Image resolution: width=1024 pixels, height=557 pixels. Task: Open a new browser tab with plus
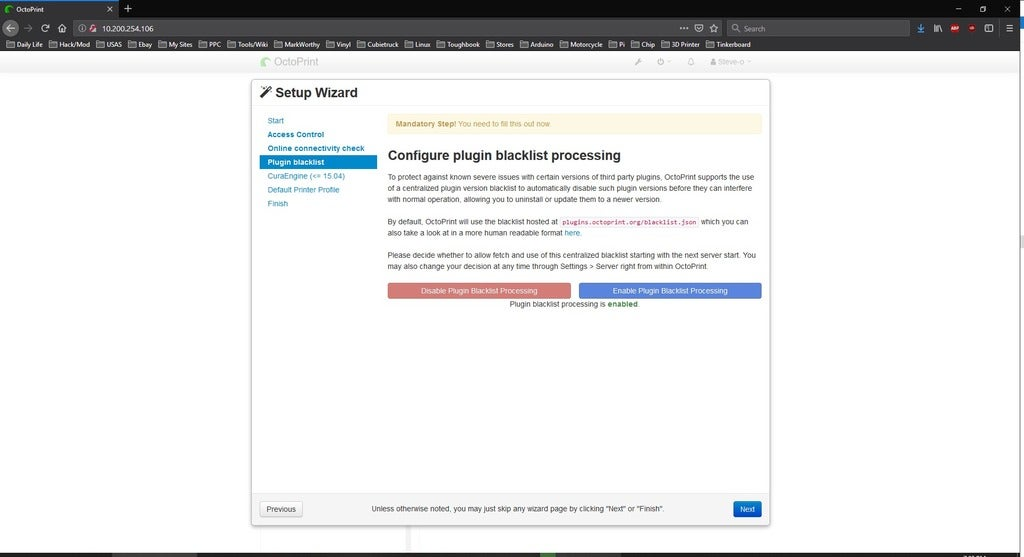tap(128, 8)
